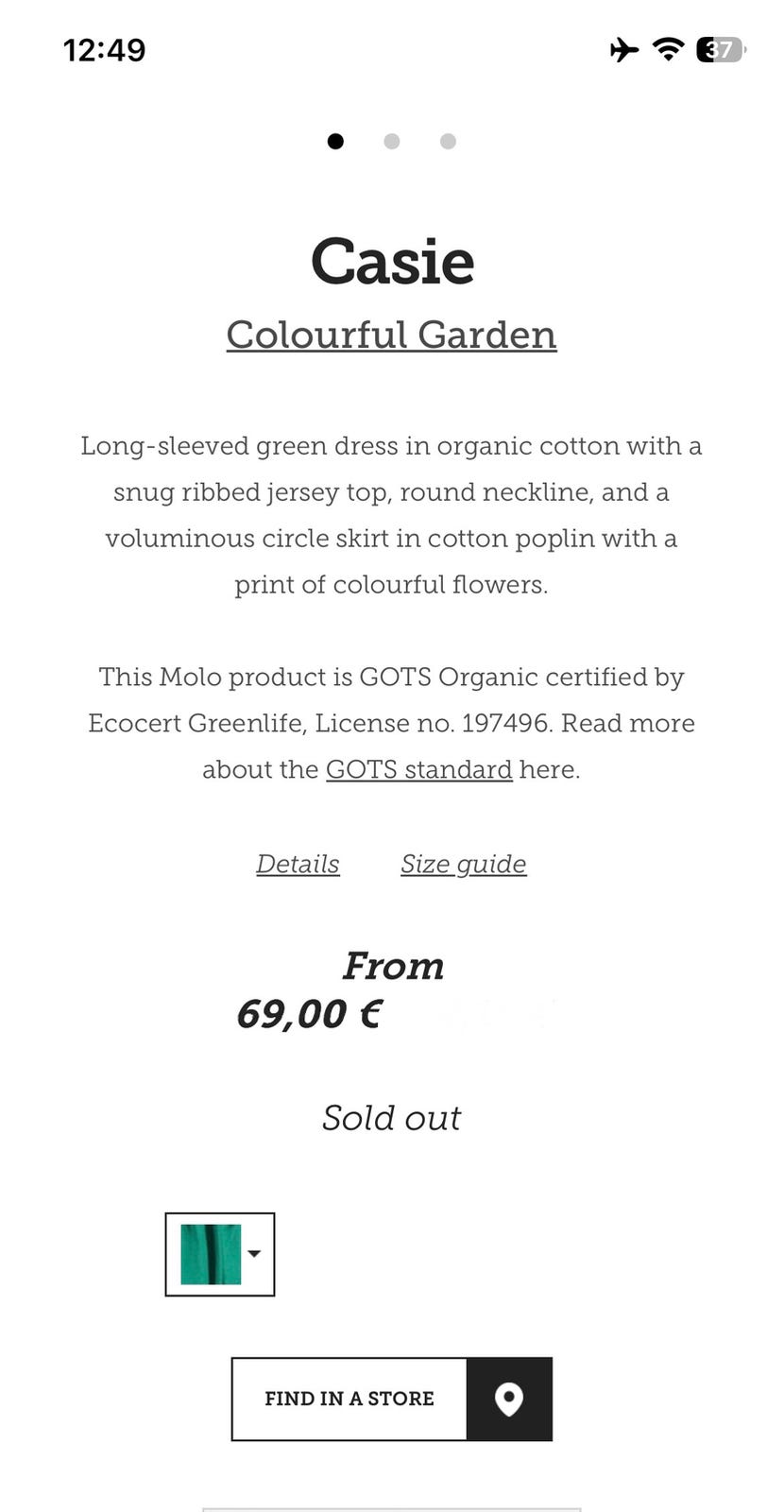Open the Colourful Garden collection link

pos(391,335)
